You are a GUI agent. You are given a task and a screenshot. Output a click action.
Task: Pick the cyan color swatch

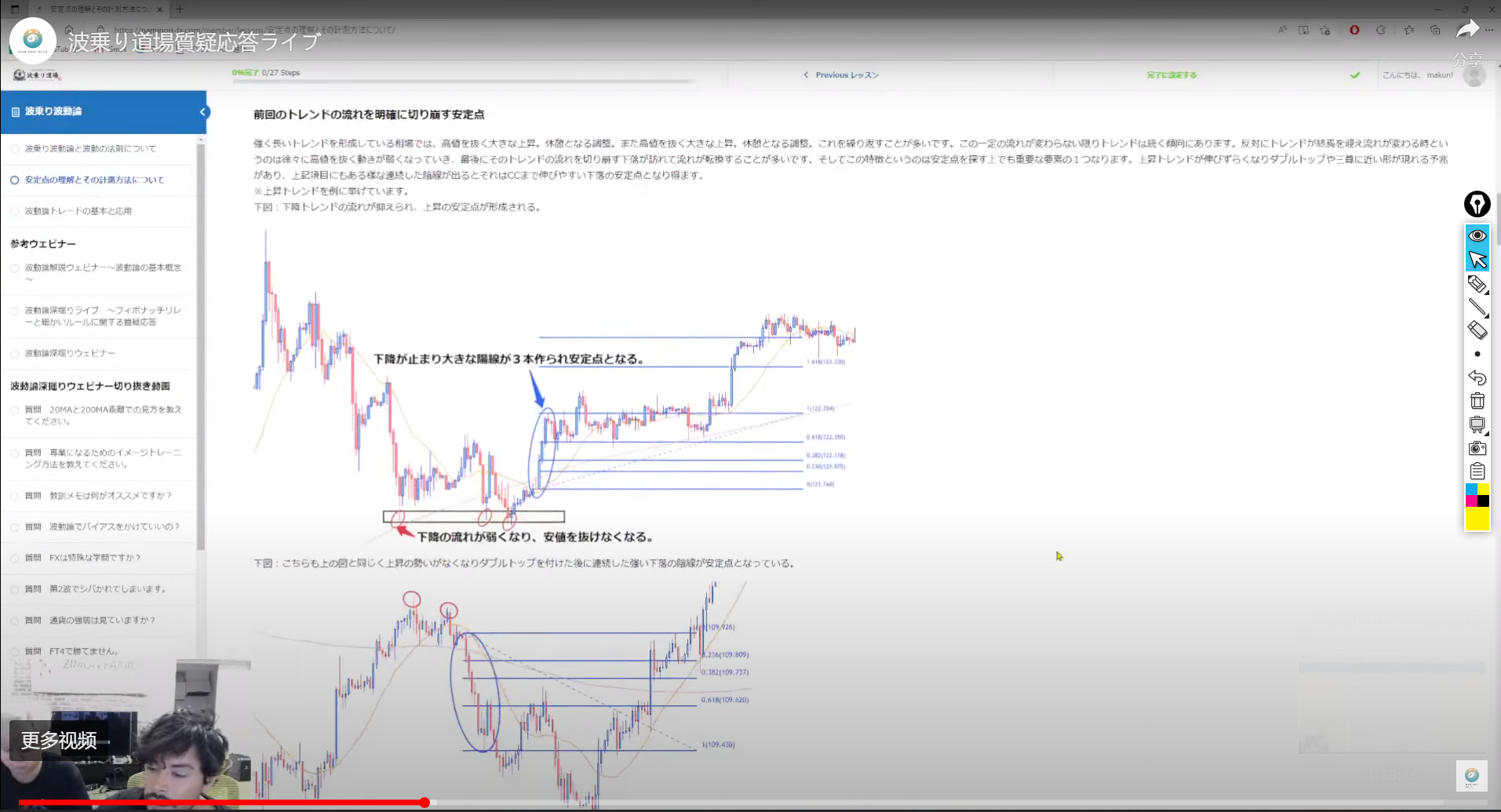click(x=1471, y=490)
